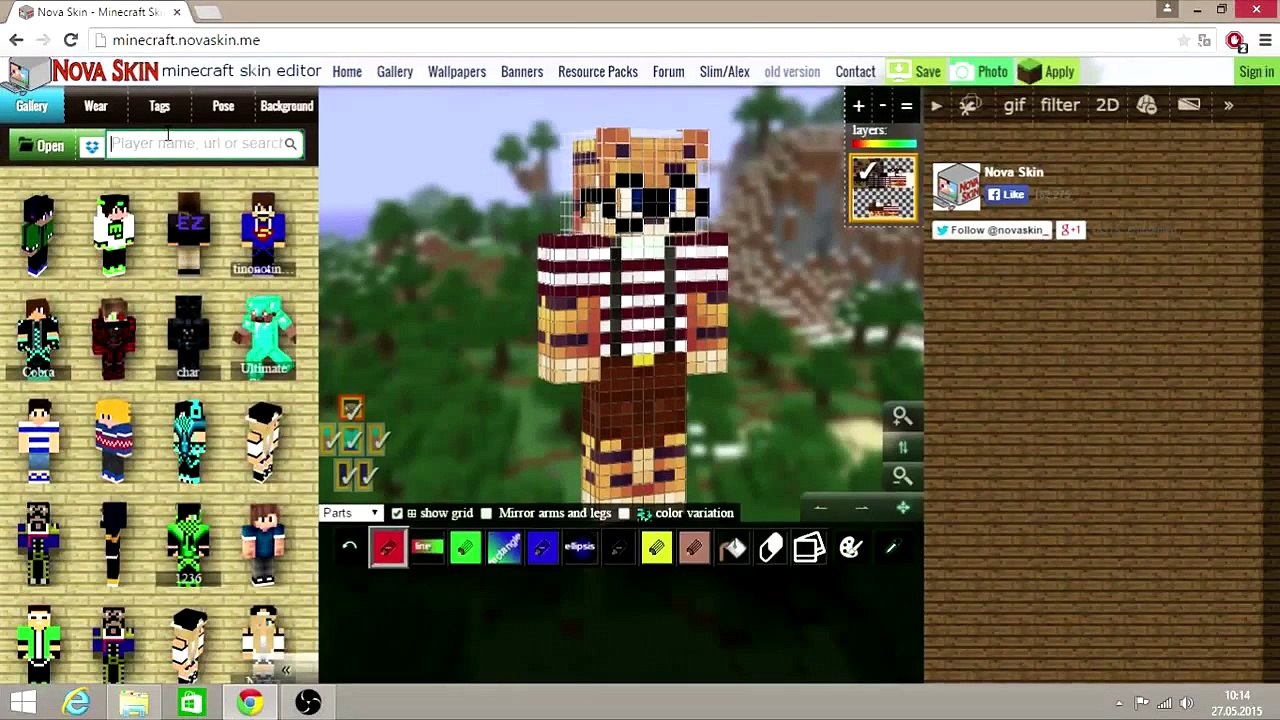Switch to 2D view
The height and width of the screenshot is (720, 1280).
pyautogui.click(x=1107, y=105)
